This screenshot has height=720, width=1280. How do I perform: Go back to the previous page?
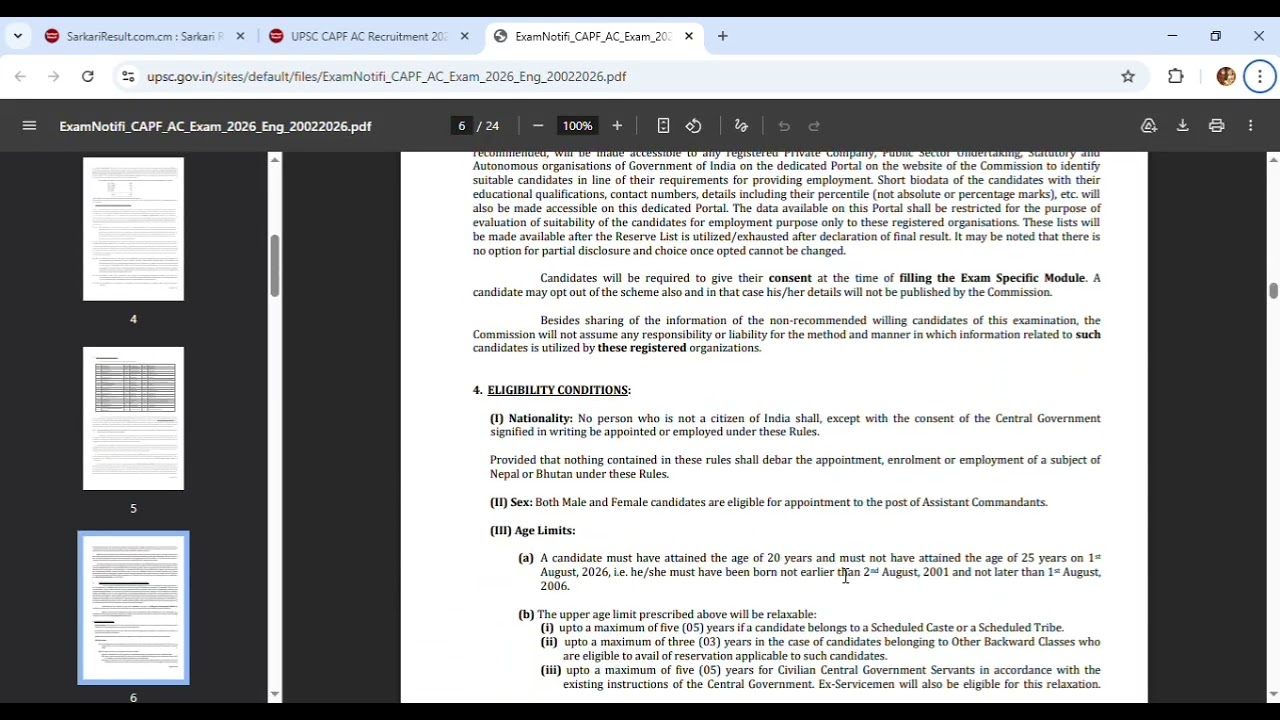pos(20,76)
